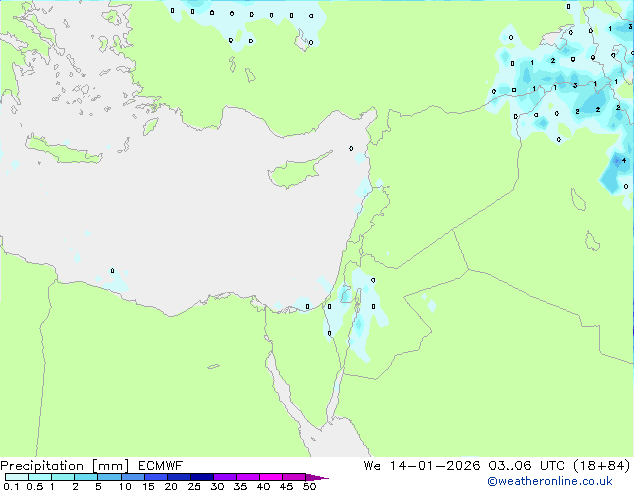634x490 pixels.
Task: Click the 40–45 mm bright magenta swatch
Action: (x=271, y=477)
